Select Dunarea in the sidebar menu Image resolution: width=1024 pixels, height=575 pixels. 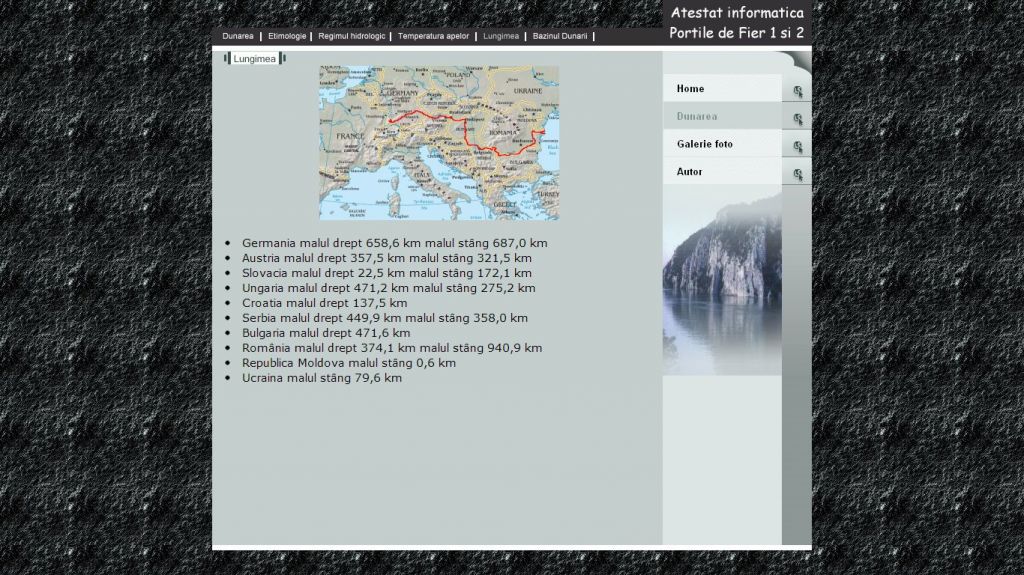697,117
